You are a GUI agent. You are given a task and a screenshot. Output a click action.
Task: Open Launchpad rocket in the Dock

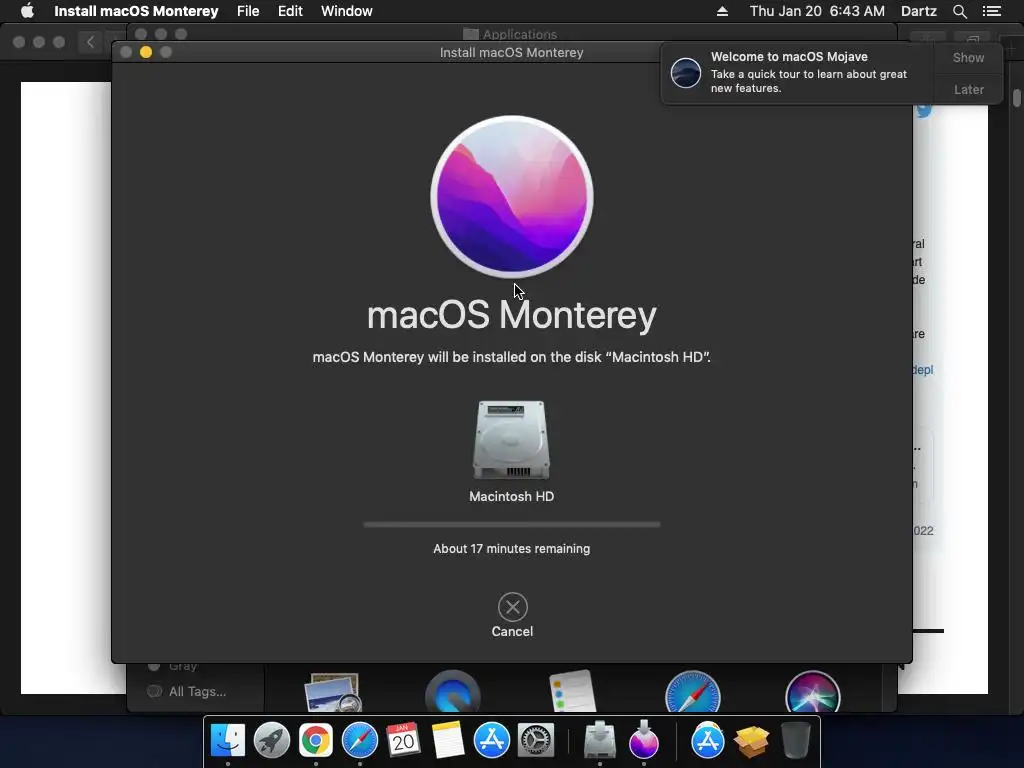point(272,740)
